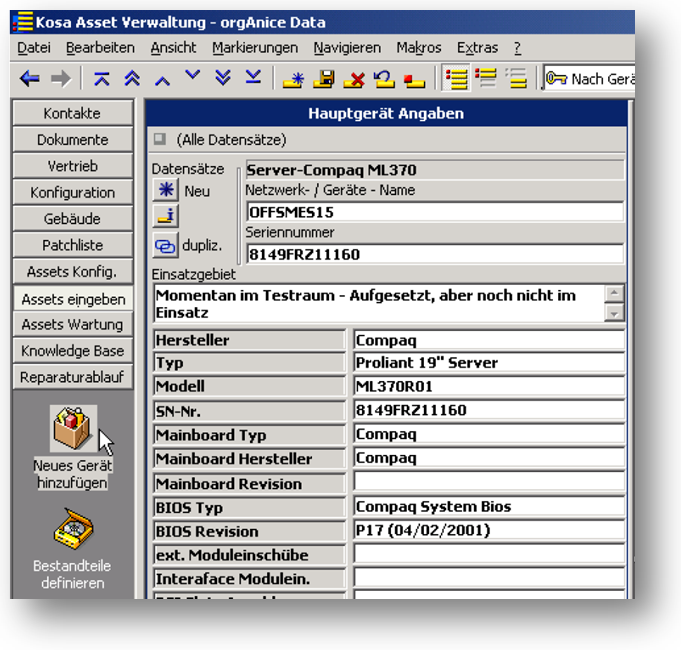This screenshot has height=650, width=681.
Task: Click the Mainboard Hersteller value field
Action: [x=489, y=458]
